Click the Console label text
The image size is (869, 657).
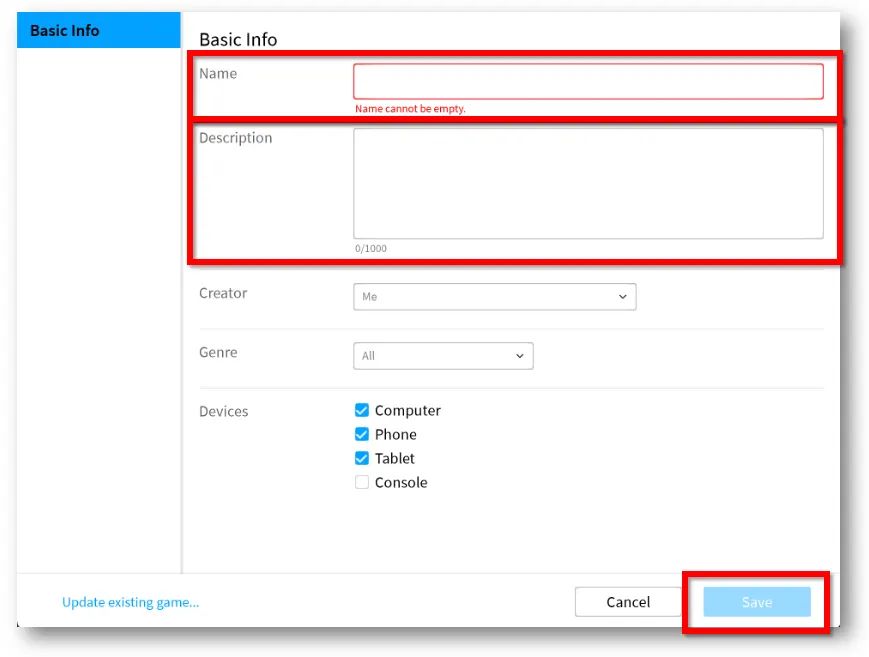pyautogui.click(x=401, y=482)
